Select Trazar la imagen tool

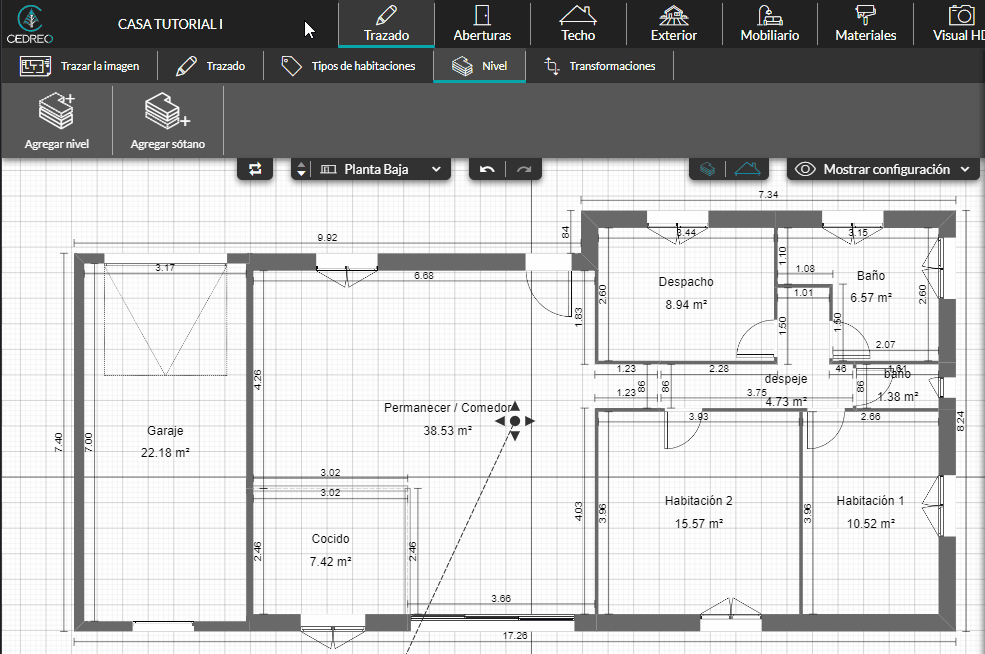[x=79, y=66]
